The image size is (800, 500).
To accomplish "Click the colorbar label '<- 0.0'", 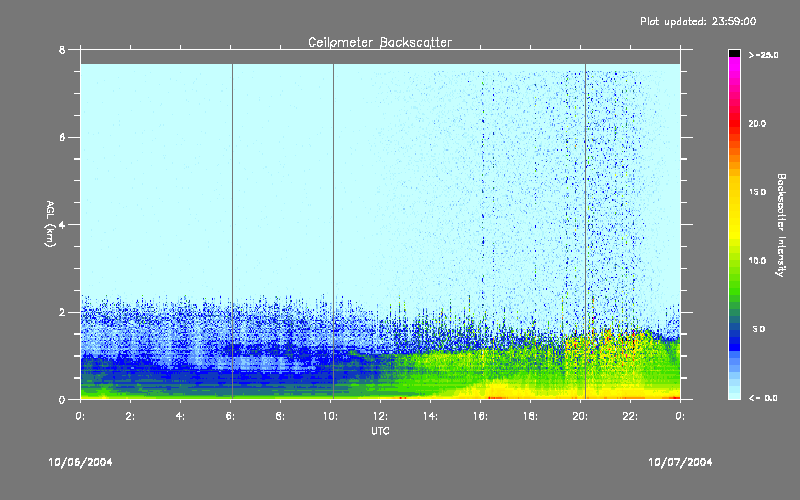I will [x=763, y=398].
